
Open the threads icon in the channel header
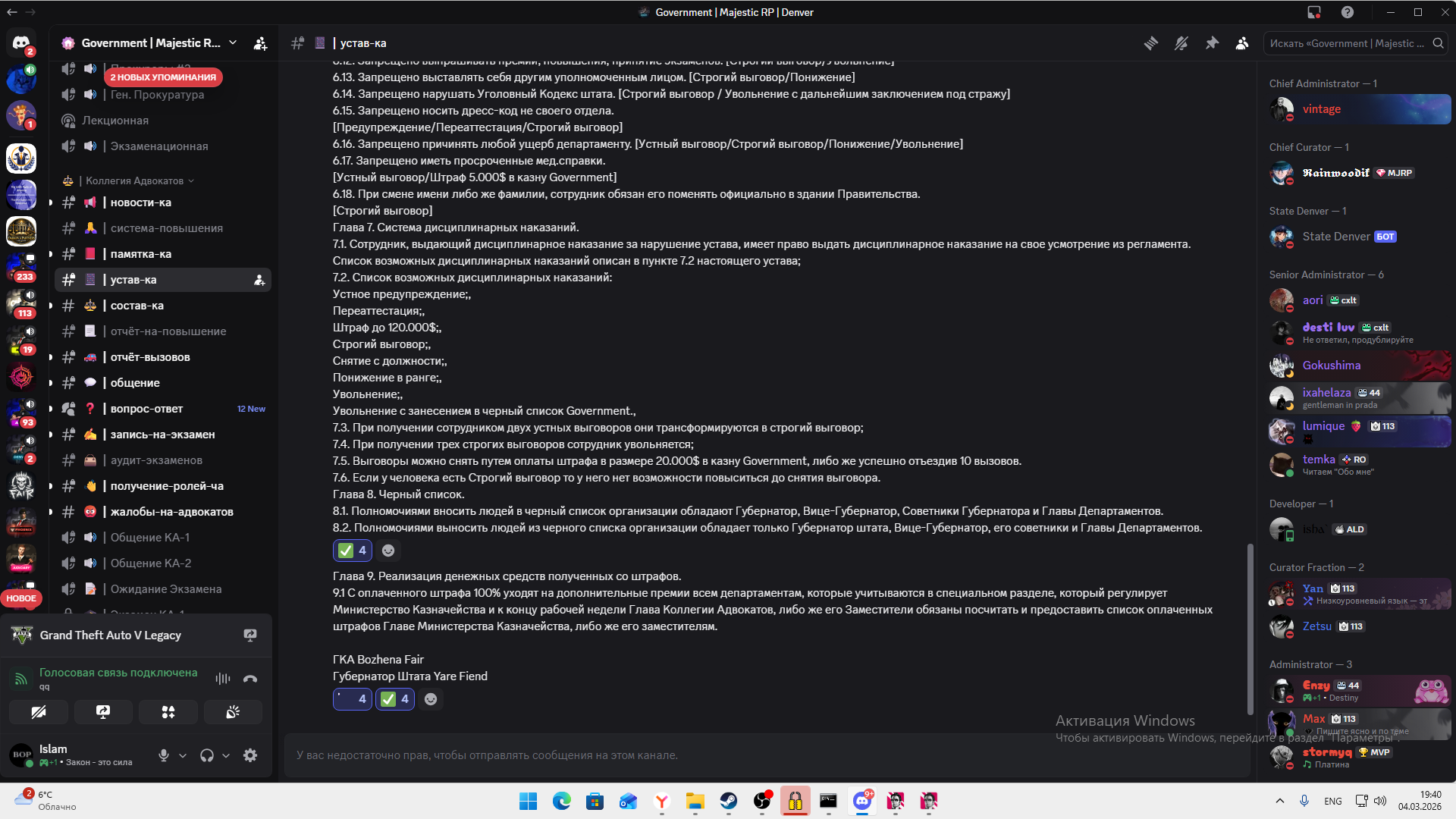1151,43
